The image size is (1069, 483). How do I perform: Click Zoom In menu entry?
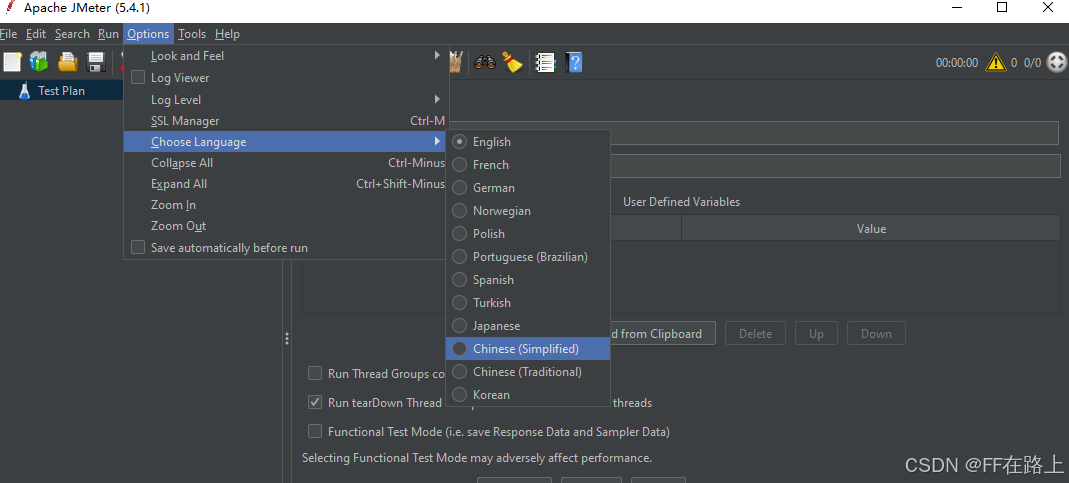click(x=286, y=205)
